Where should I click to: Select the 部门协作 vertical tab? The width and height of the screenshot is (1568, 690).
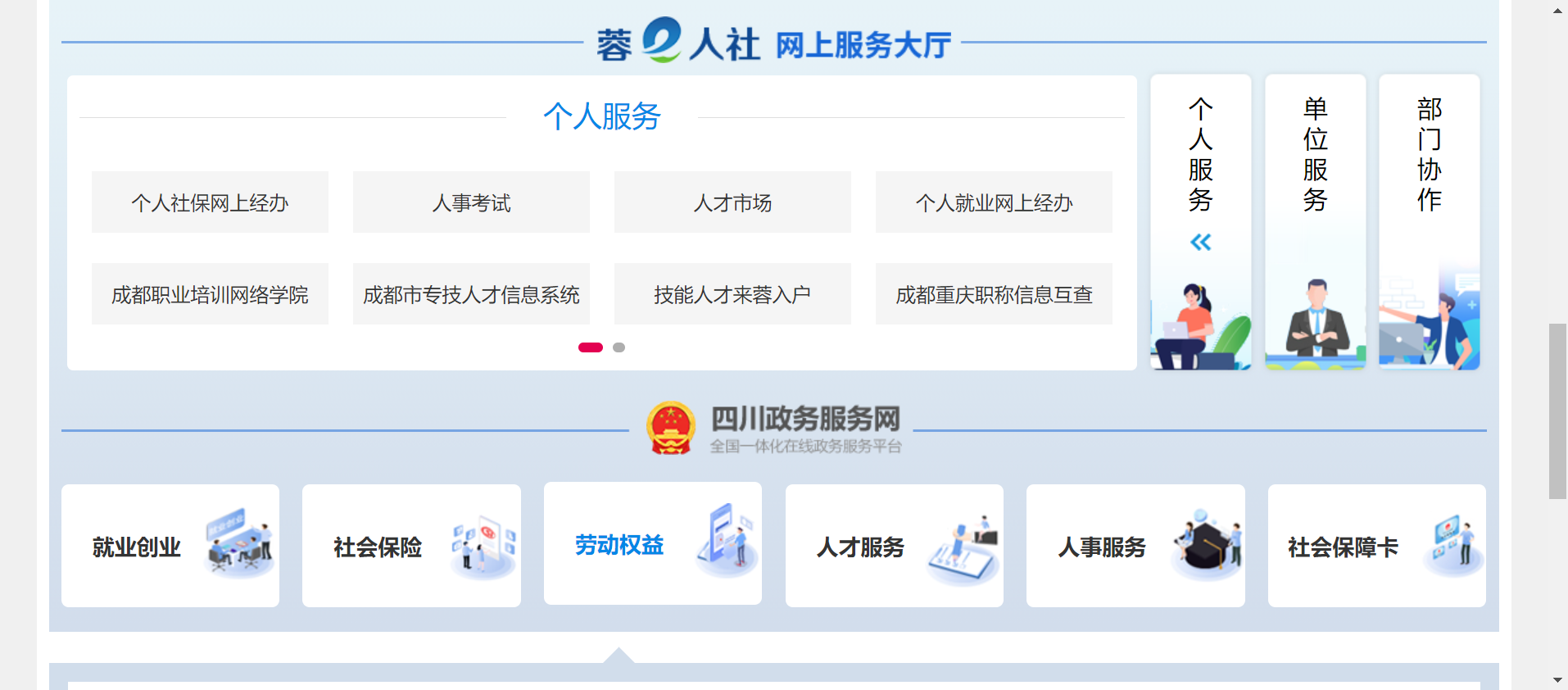(x=1430, y=222)
